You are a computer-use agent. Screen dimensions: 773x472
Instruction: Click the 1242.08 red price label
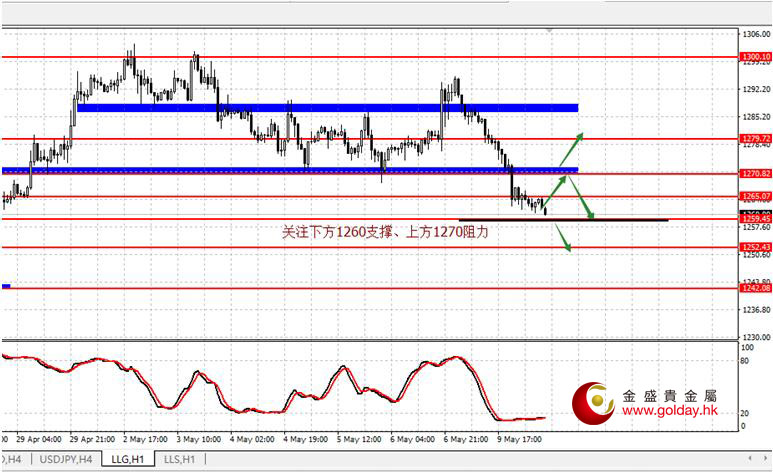(x=755, y=288)
